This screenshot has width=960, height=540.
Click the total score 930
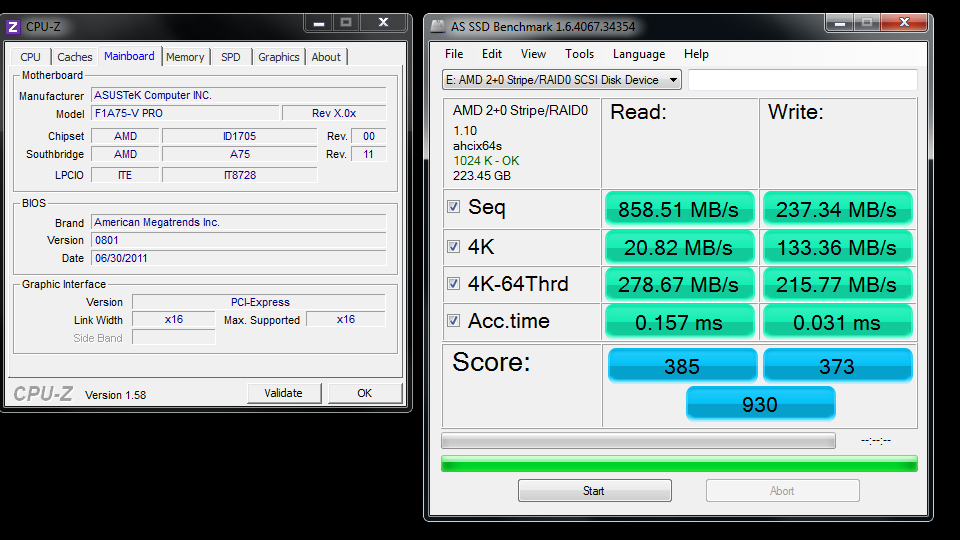(760, 404)
